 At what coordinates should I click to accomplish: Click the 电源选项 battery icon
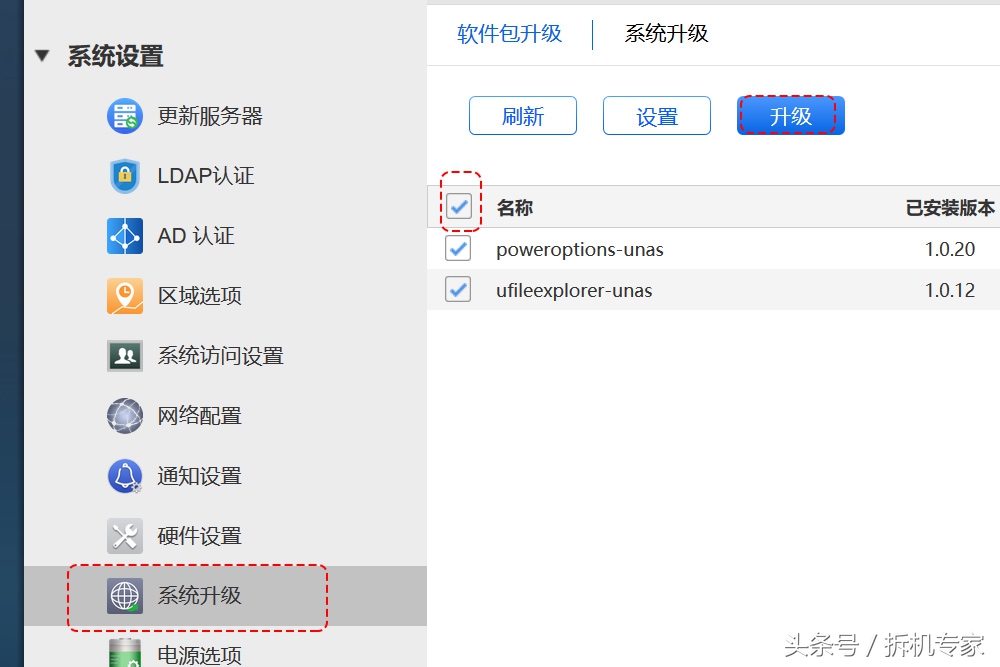[124, 653]
